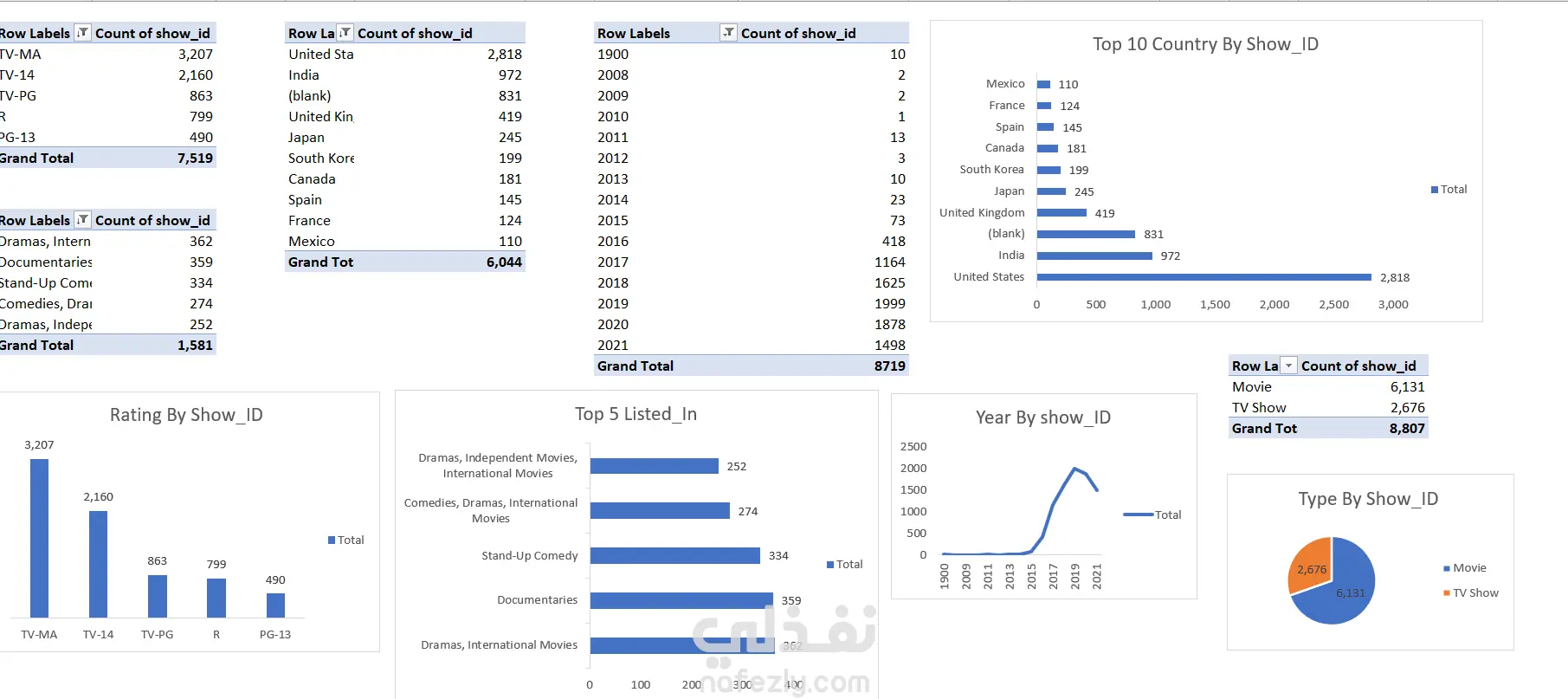
Task: Select the United States bar in country chart
Action: point(1204,277)
